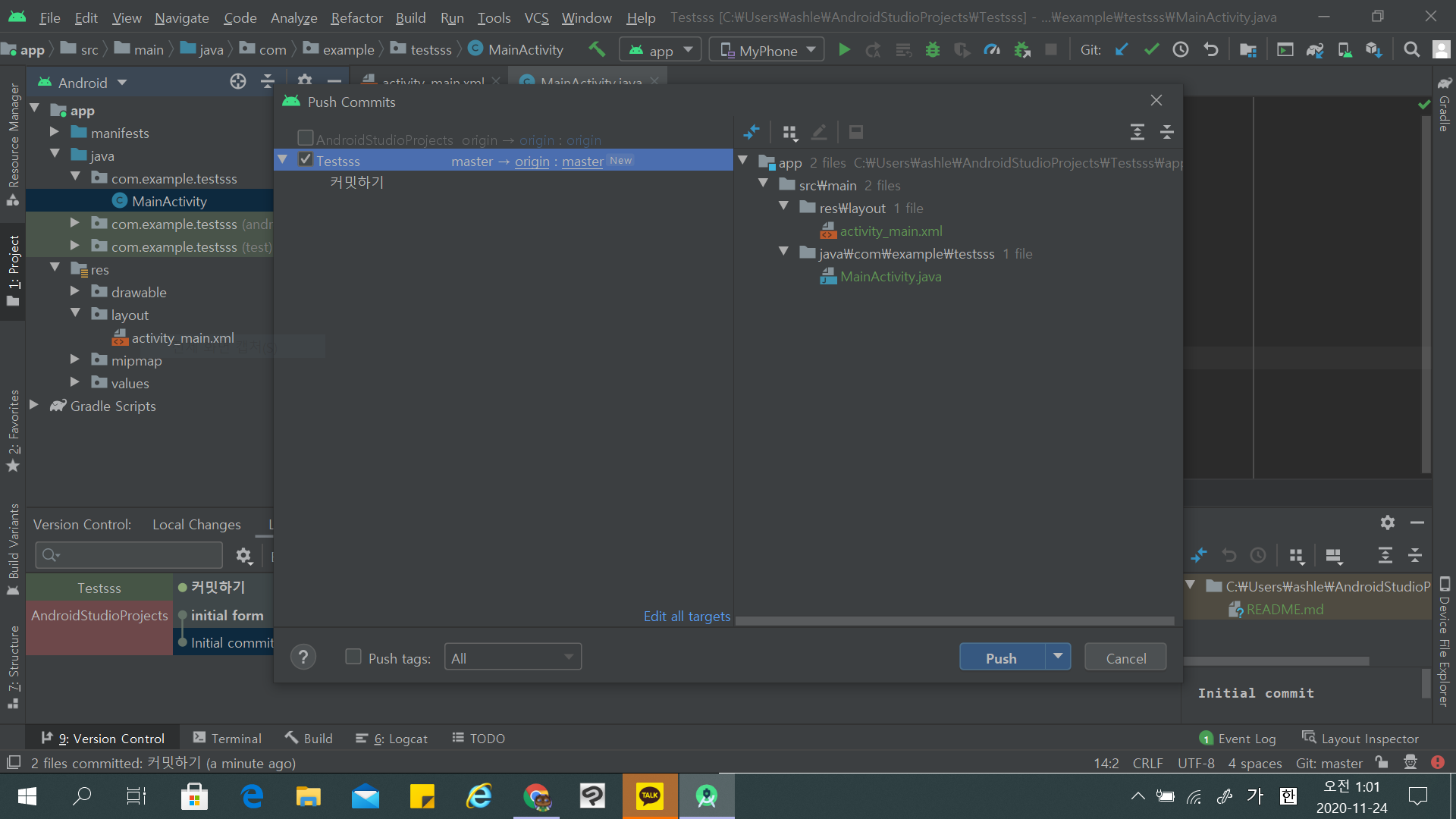Open the MyPhone device selector dropdown

point(767,50)
